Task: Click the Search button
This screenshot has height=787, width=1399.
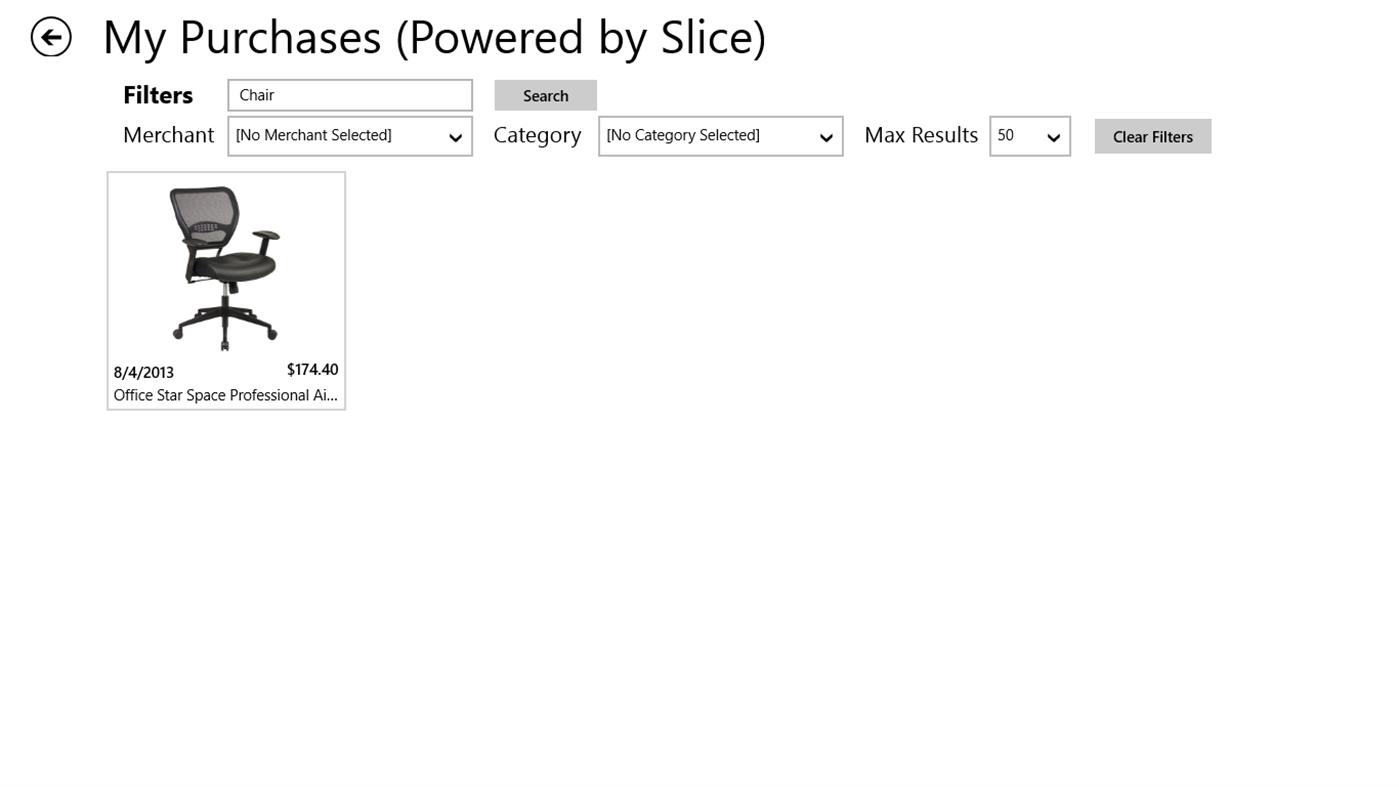Action: coord(545,94)
